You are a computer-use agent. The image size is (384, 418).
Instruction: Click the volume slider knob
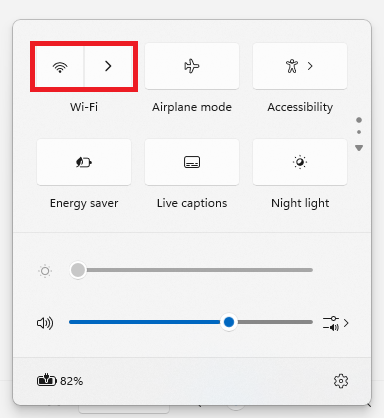[x=229, y=322]
